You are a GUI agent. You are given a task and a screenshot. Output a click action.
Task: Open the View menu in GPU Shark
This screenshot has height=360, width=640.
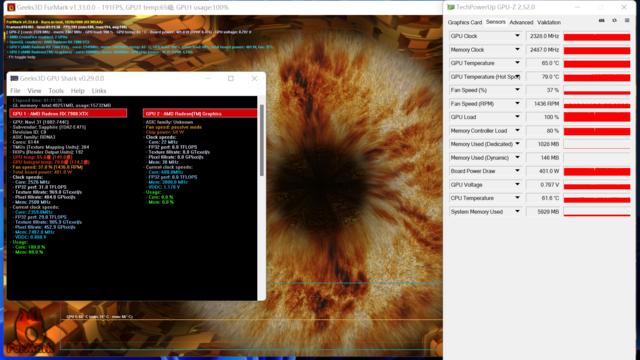point(34,91)
